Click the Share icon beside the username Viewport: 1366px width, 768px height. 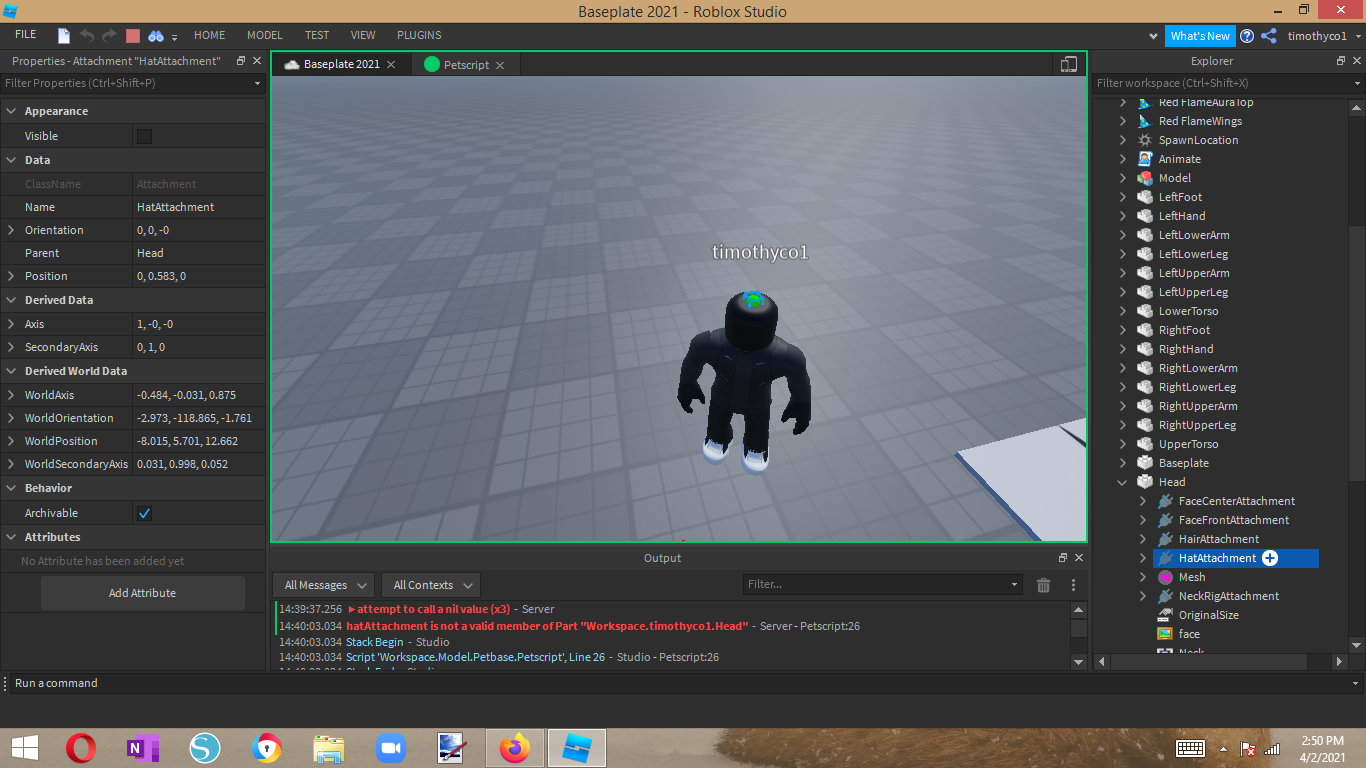[x=1269, y=36]
